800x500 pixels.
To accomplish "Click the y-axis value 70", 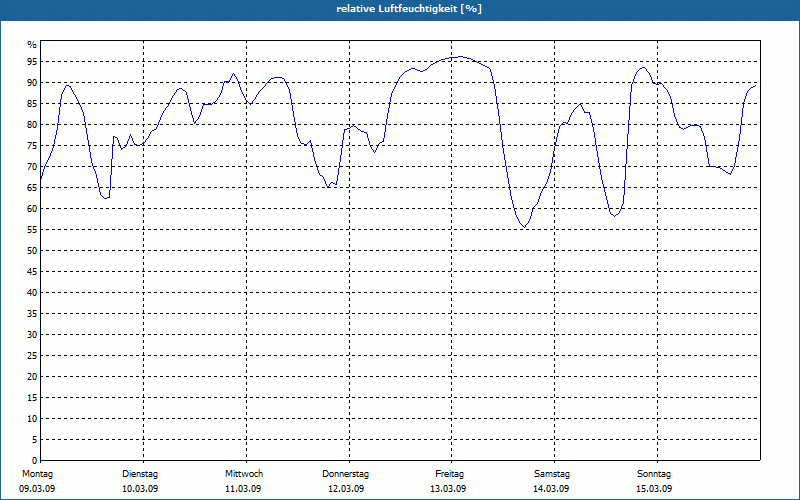I will coord(32,166).
